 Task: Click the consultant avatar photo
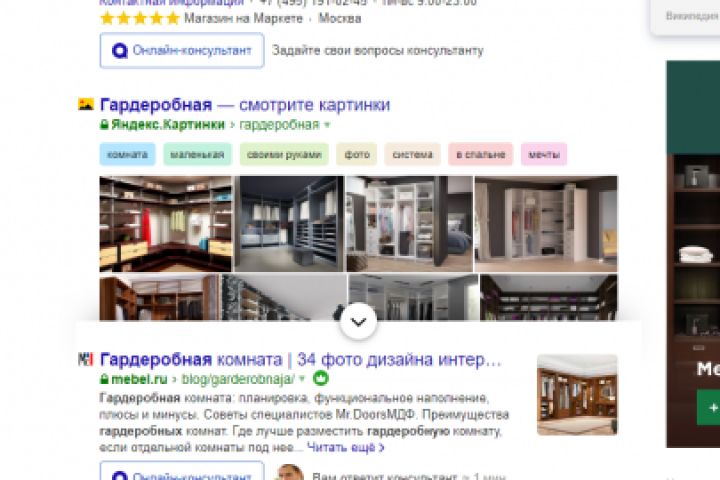coord(290,473)
